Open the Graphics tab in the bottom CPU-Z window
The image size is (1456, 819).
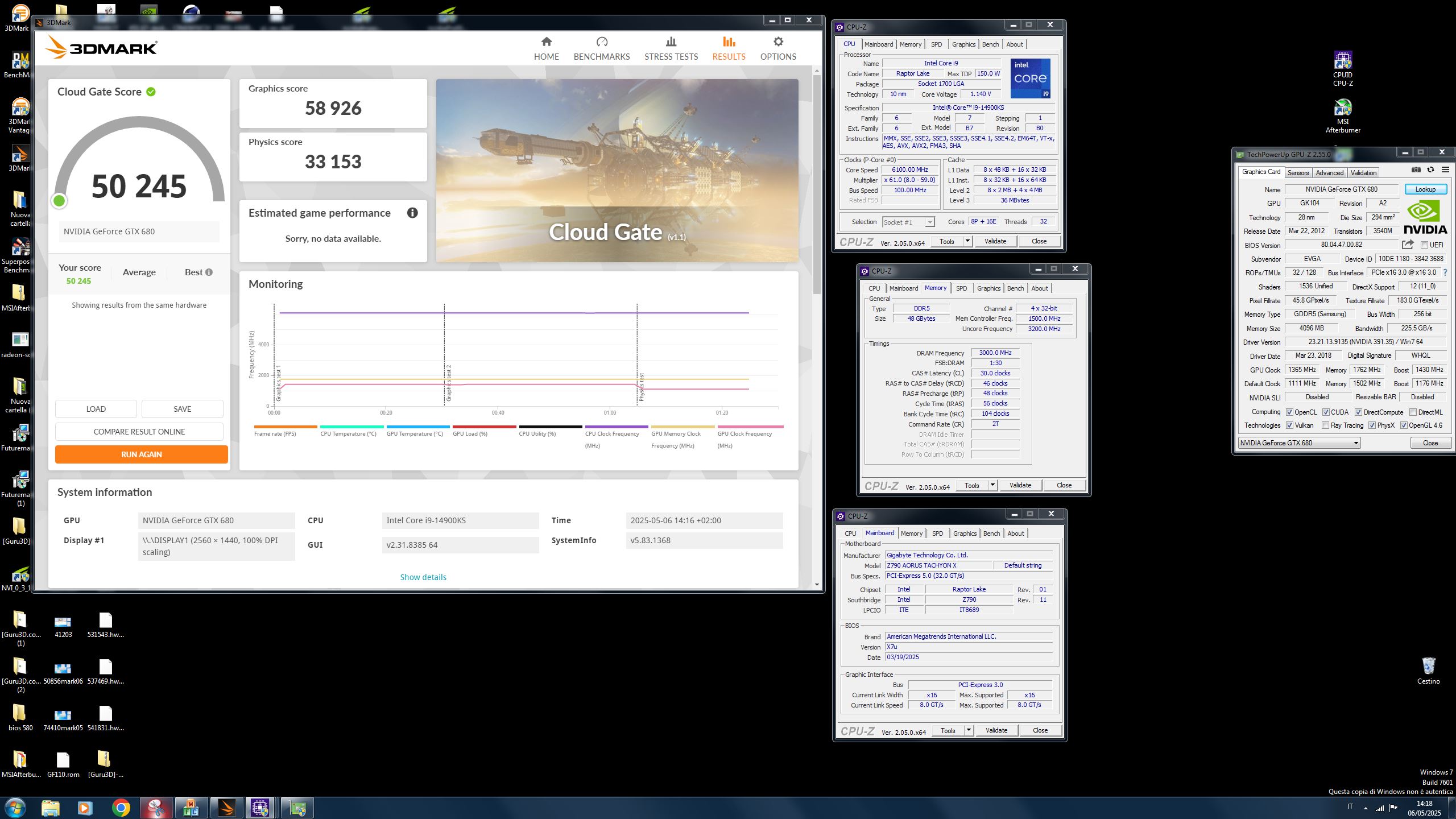(965, 533)
